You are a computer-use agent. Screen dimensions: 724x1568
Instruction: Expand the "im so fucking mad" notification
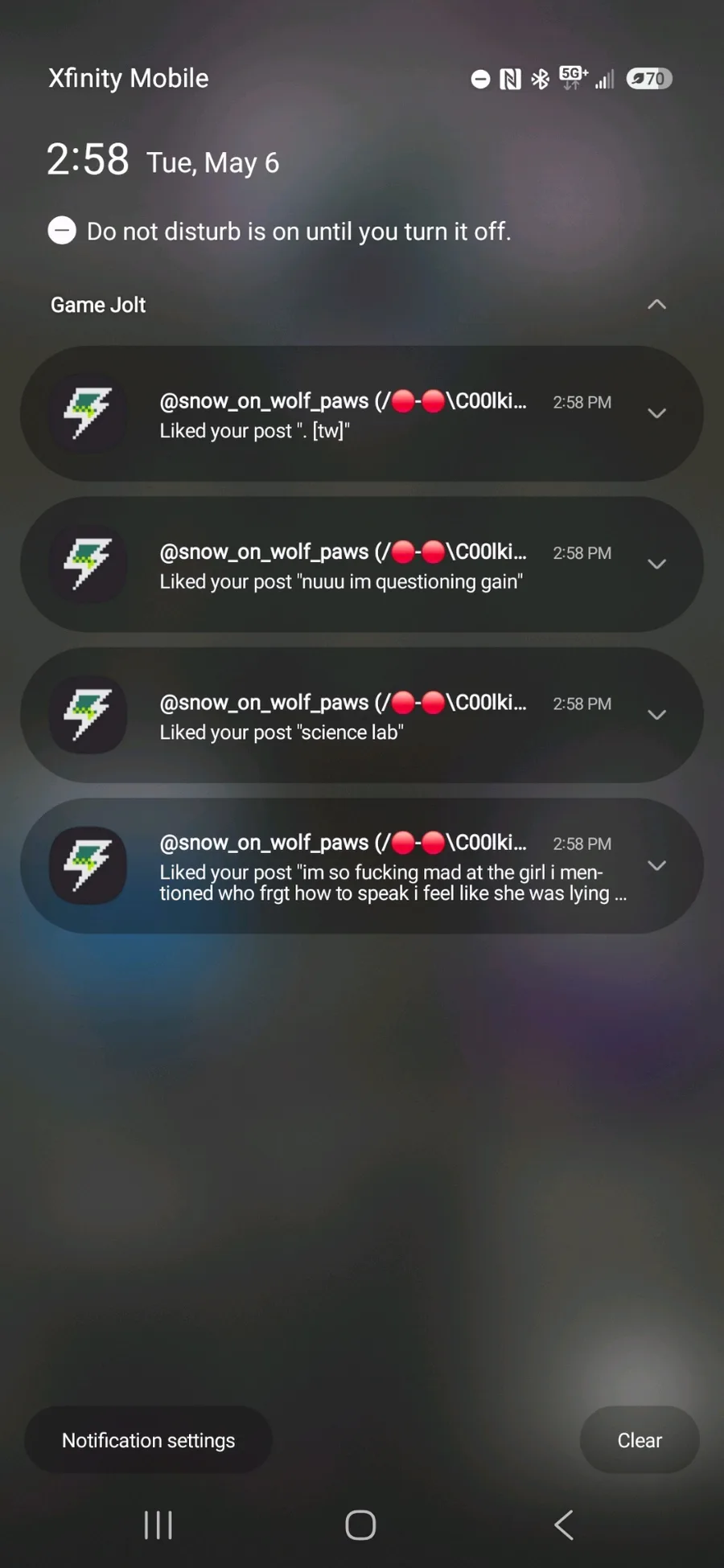pos(656,866)
